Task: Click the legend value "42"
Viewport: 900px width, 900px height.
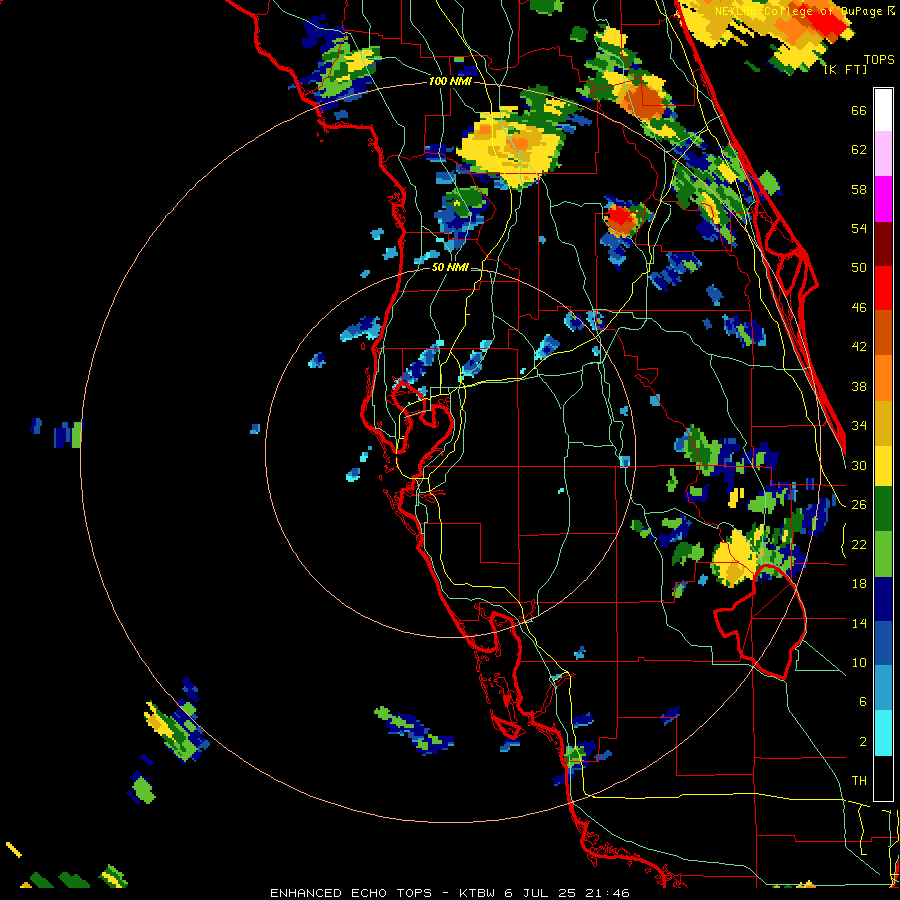Action: (x=859, y=347)
